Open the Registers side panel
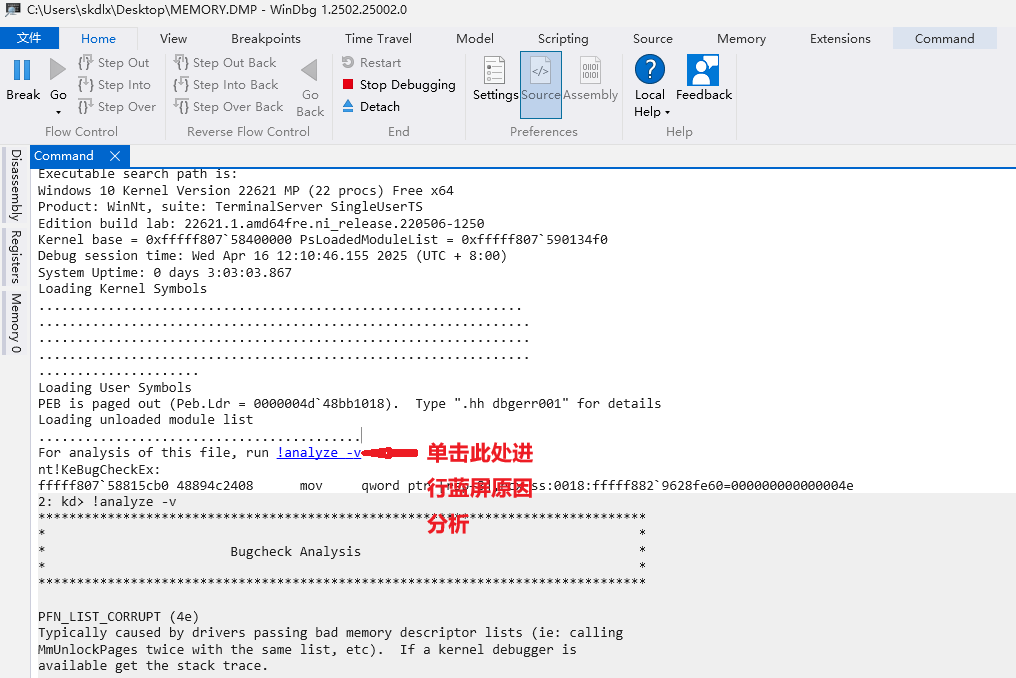Image resolution: width=1016 pixels, height=678 pixels. [x=16, y=257]
